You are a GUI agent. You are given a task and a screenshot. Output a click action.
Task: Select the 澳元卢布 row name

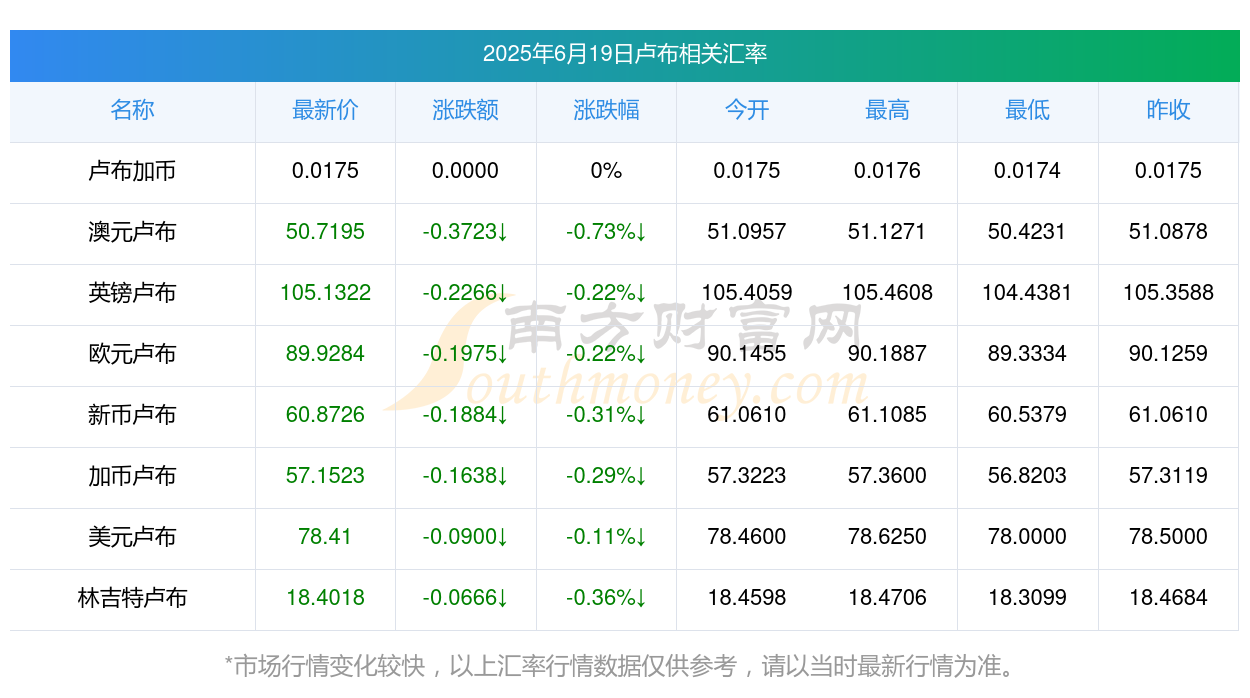(x=132, y=232)
